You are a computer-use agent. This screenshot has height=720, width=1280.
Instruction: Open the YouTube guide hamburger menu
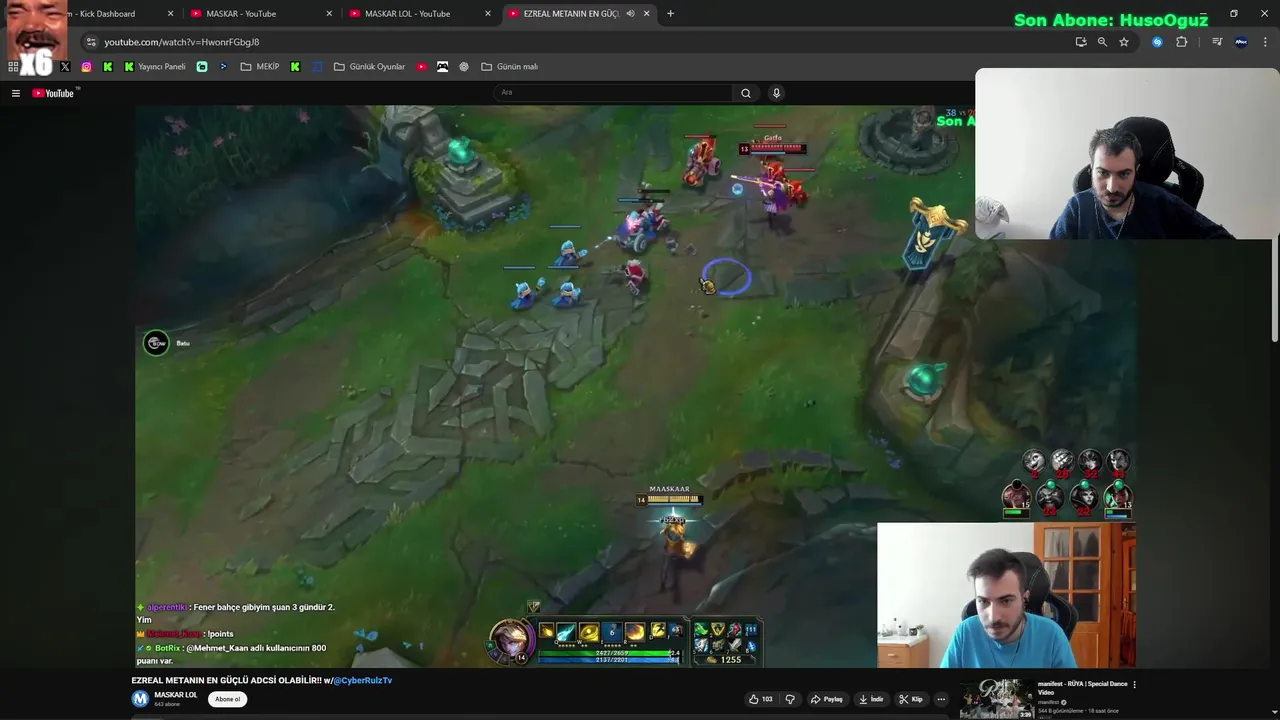click(16, 93)
